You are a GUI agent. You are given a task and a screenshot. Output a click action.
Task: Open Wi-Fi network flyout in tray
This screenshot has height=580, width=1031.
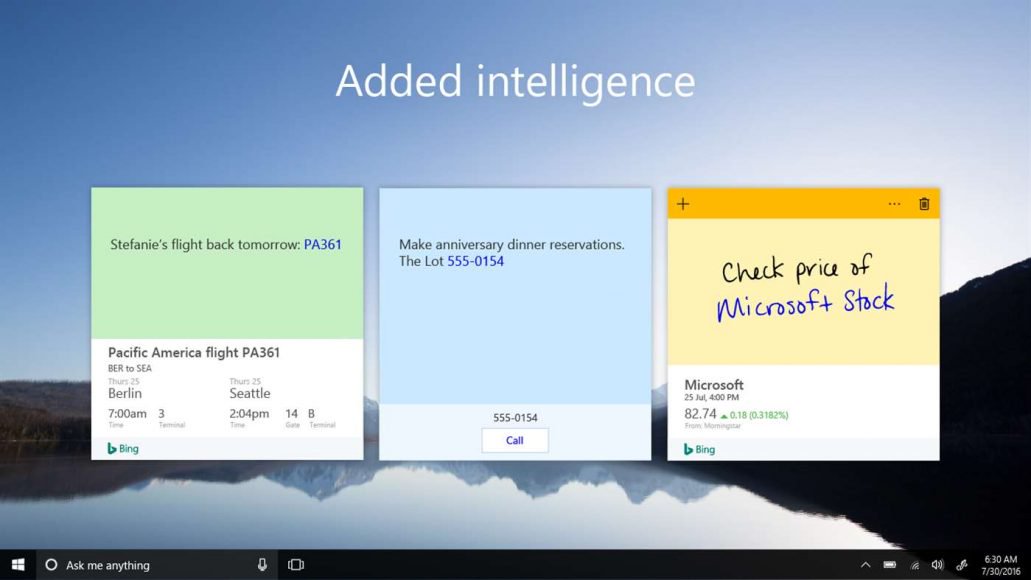click(914, 565)
